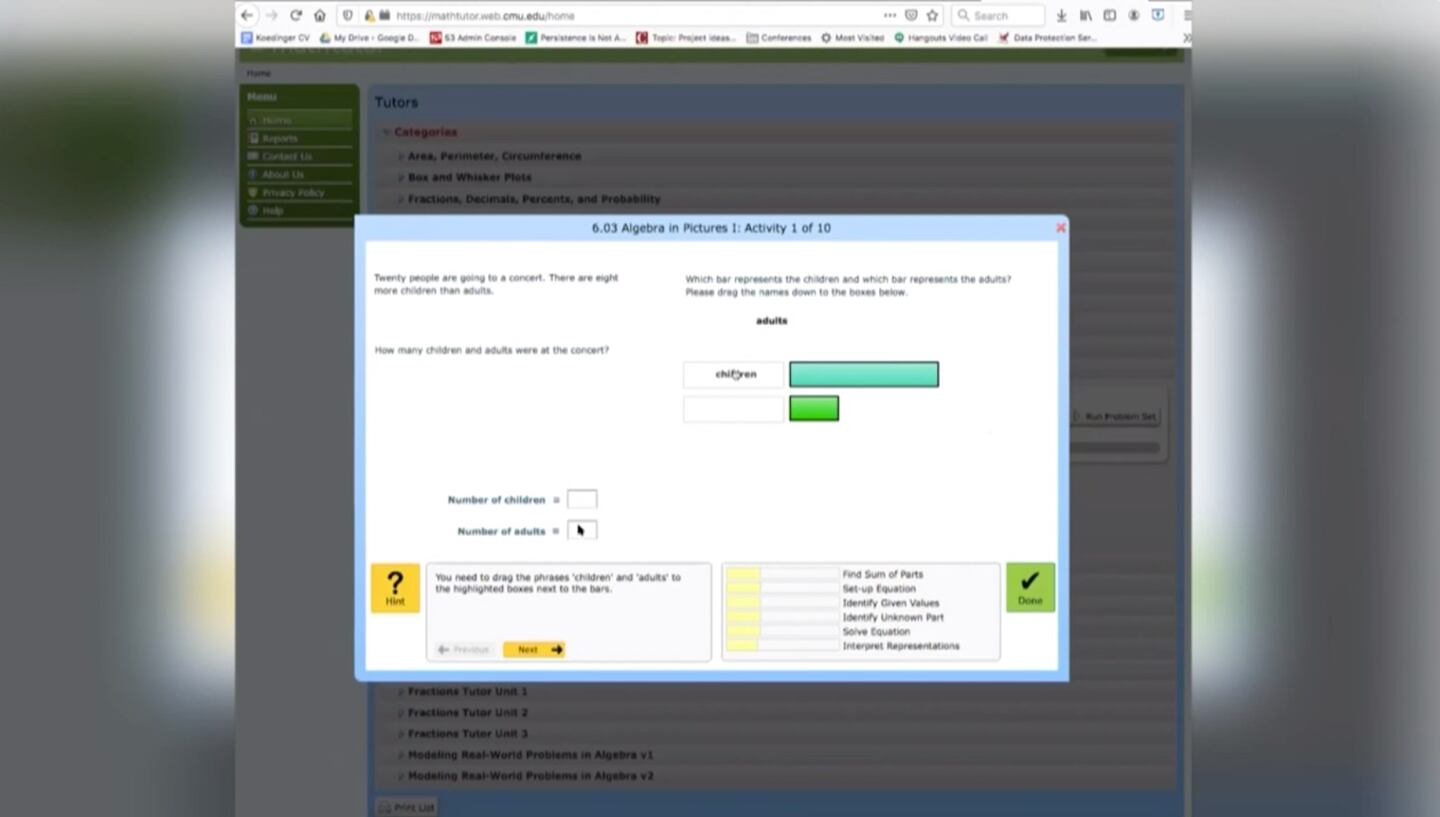Click the browser back arrow
The image size is (1440, 817).
pos(247,15)
